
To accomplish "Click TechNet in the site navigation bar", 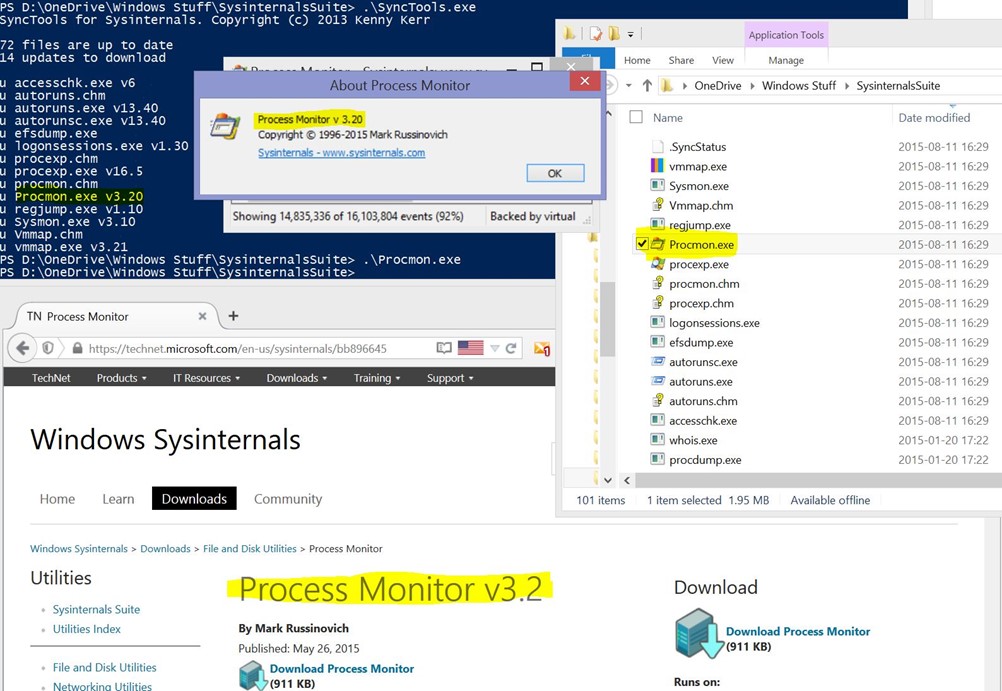I will [x=51, y=378].
